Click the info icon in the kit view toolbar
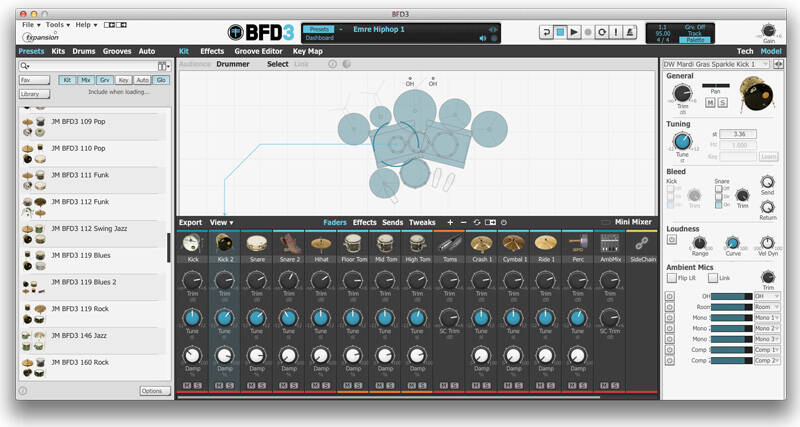Screen dimensions: 800x427 (x=332, y=64)
